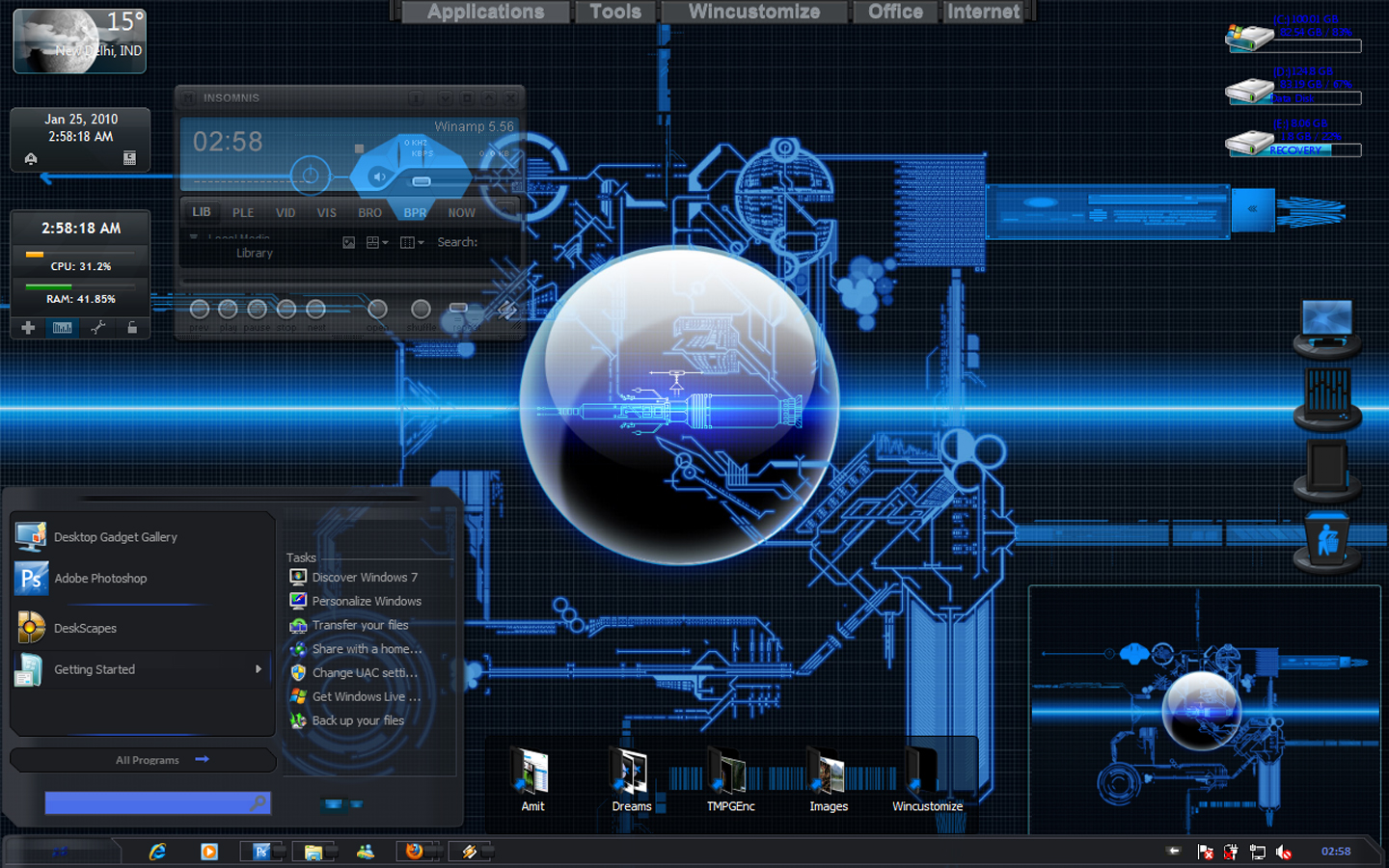Launch Adobe Photoshop from start menu

(142, 579)
